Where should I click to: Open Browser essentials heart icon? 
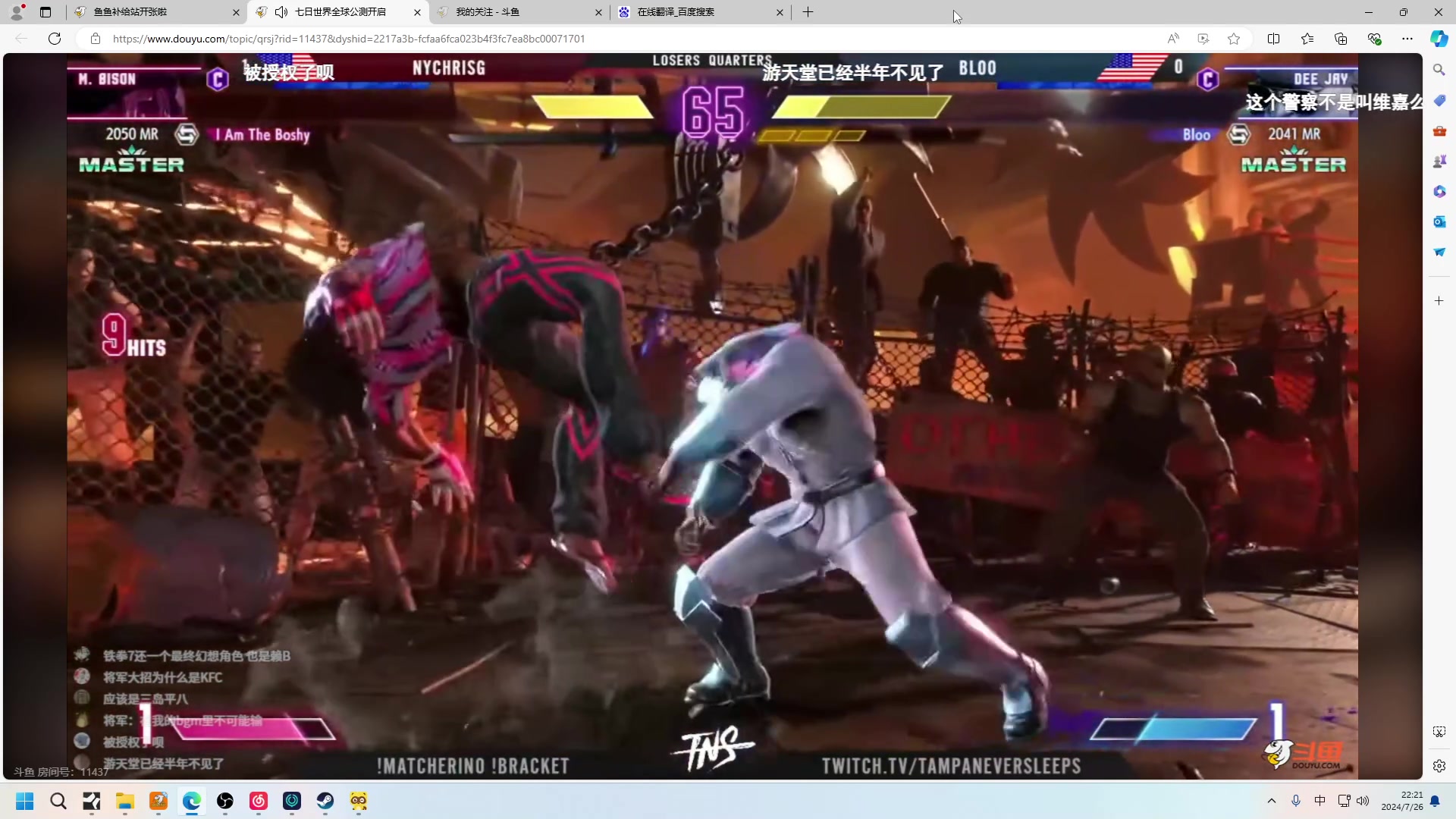(x=1374, y=39)
